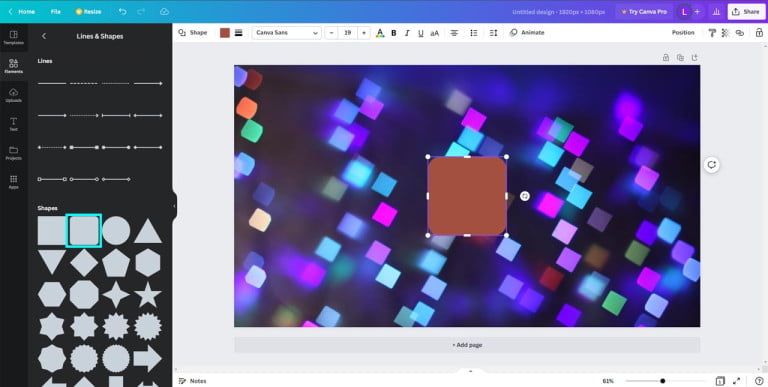Click the rotate handle beside the shape
768x387 pixels.
click(x=525, y=196)
